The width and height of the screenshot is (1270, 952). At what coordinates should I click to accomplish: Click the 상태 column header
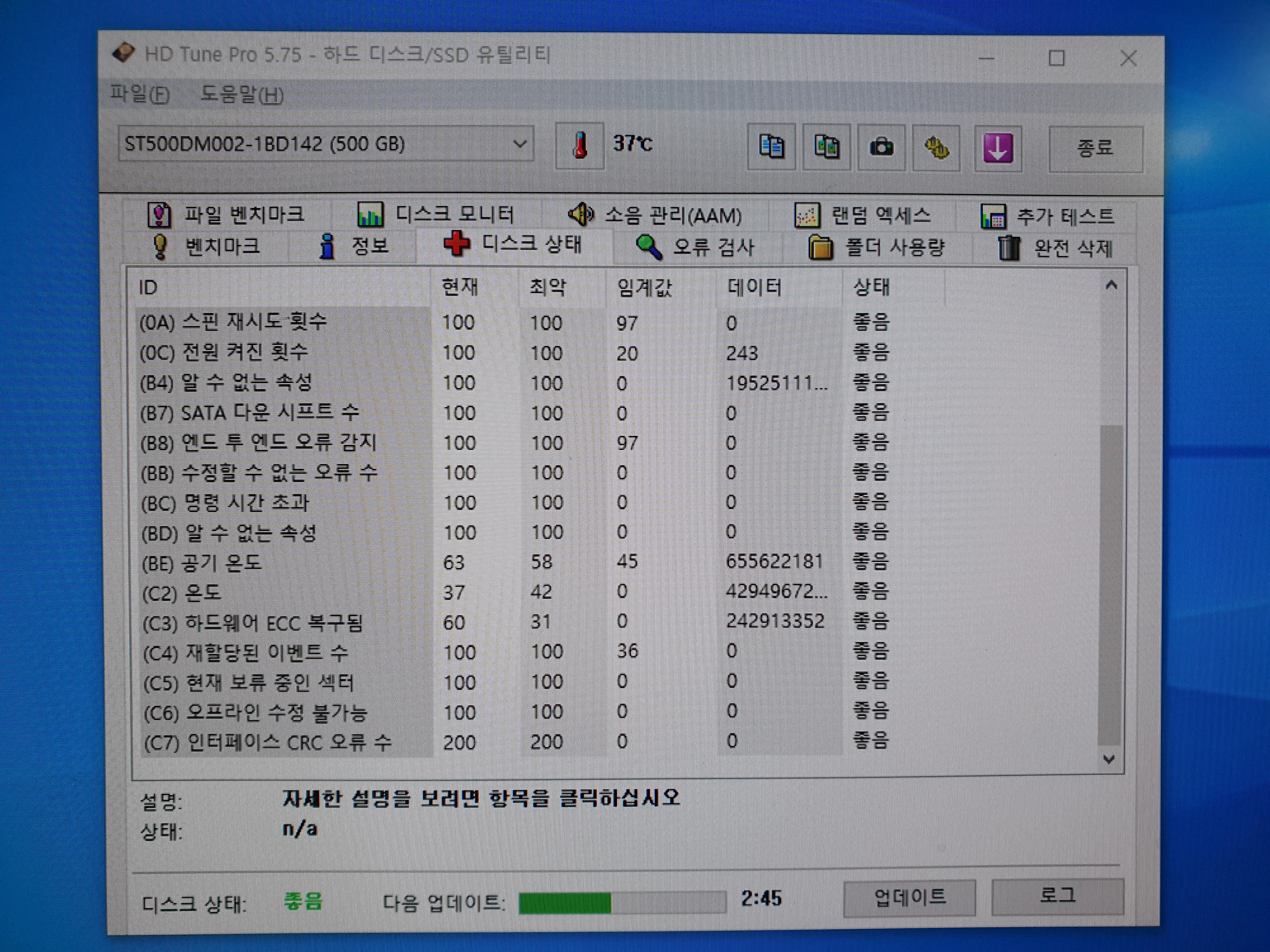893,286
